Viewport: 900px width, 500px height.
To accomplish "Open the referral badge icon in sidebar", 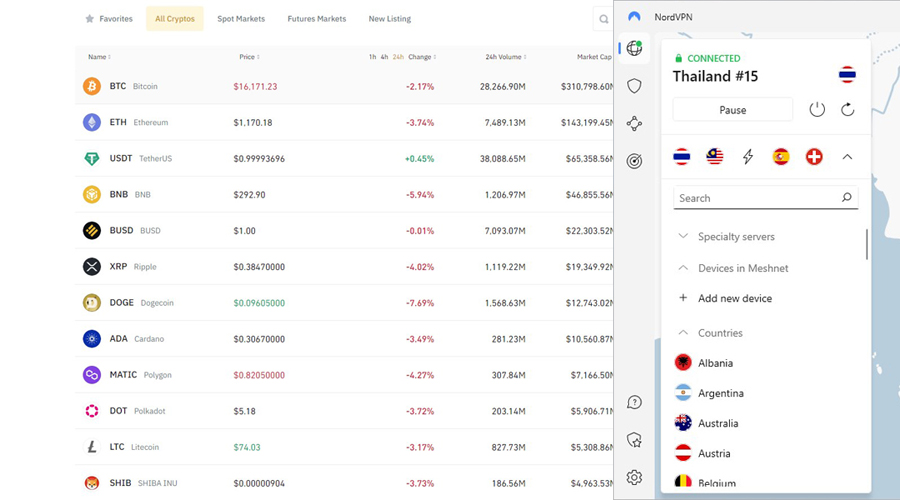I will click(634, 440).
